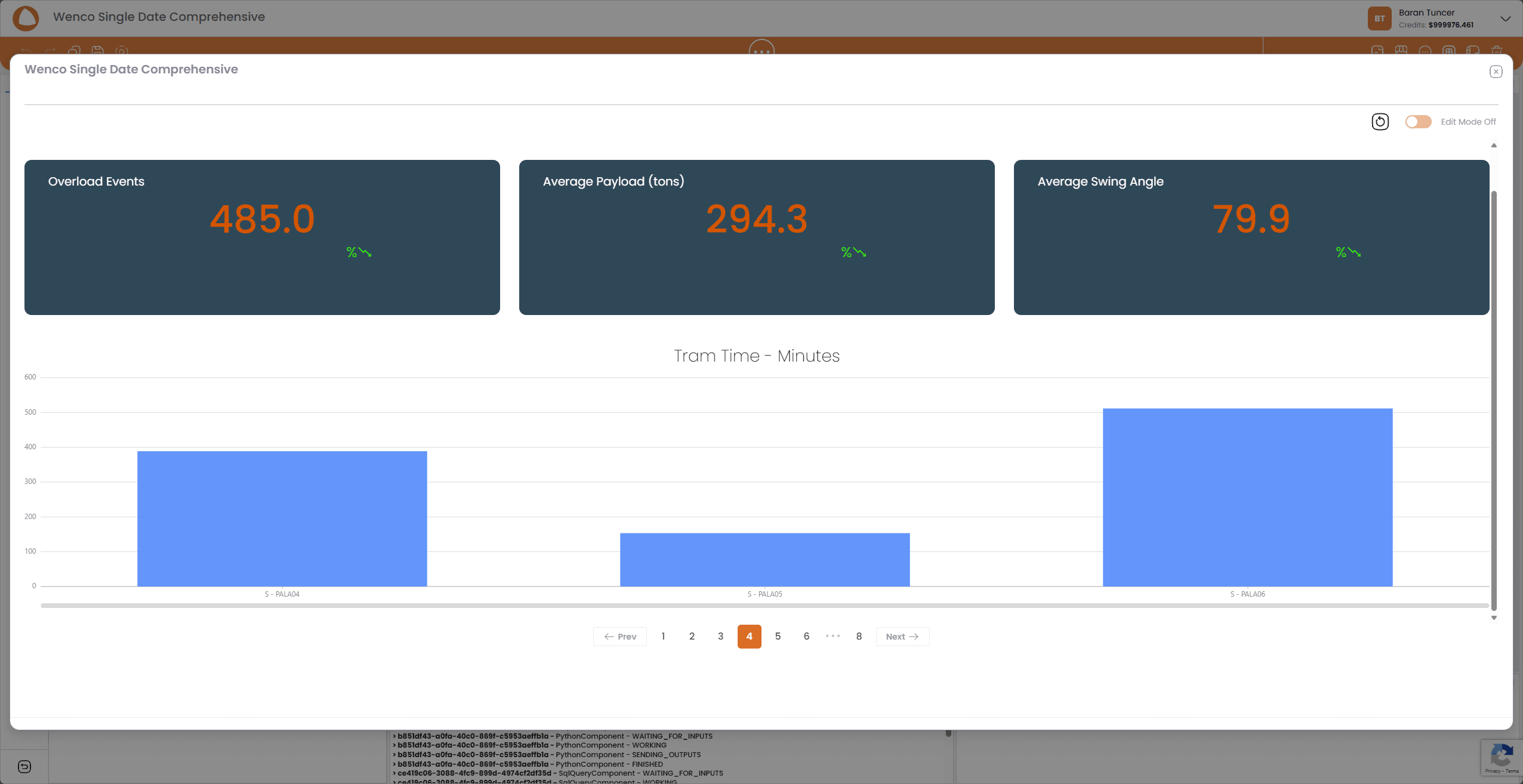The height and width of the screenshot is (784, 1523).
Task: Click the Overload Events KPI card
Action: tap(261, 237)
